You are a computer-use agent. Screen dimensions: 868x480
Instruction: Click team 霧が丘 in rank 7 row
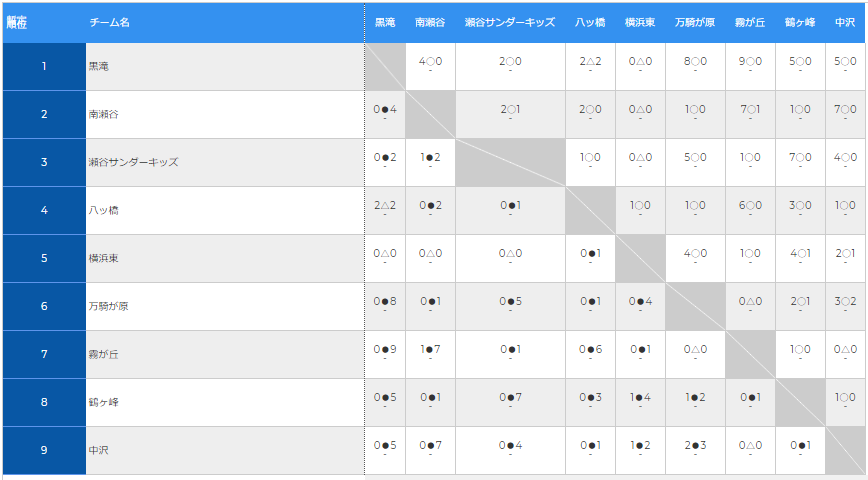click(104, 354)
